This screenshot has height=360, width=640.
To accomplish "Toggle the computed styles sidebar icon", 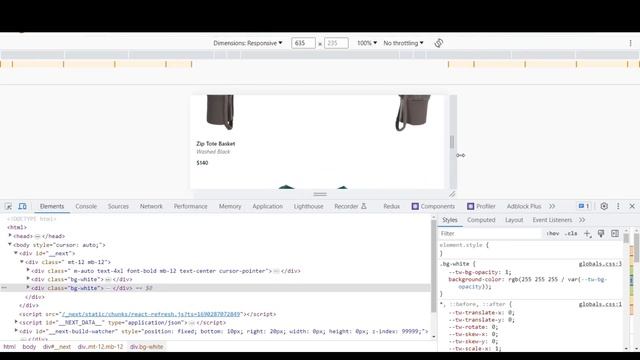I will coord(615,233).
